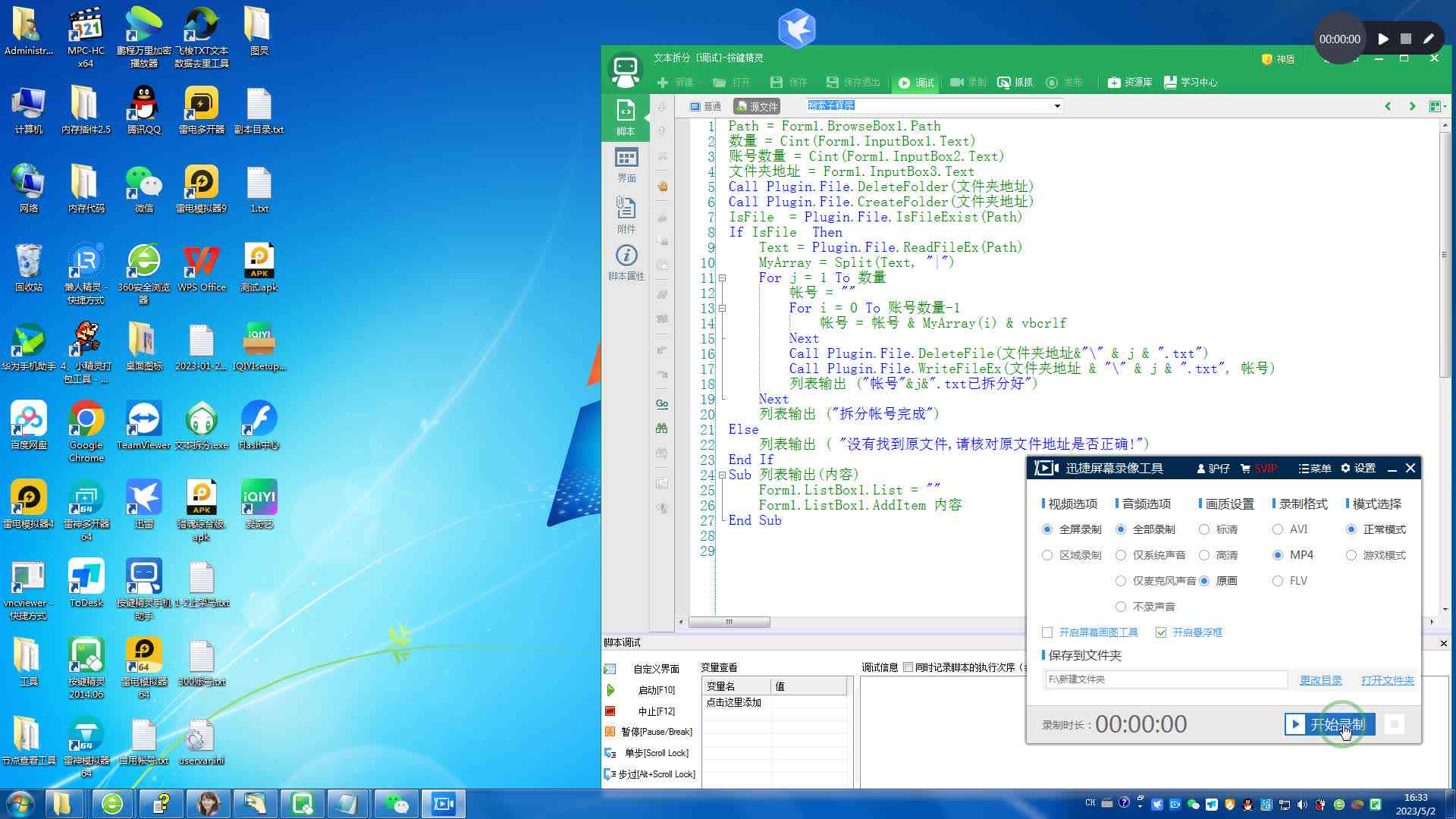Click the发布 (publish) icon in toolbar
The image size is (1456, 819).
click(1054, 82)
